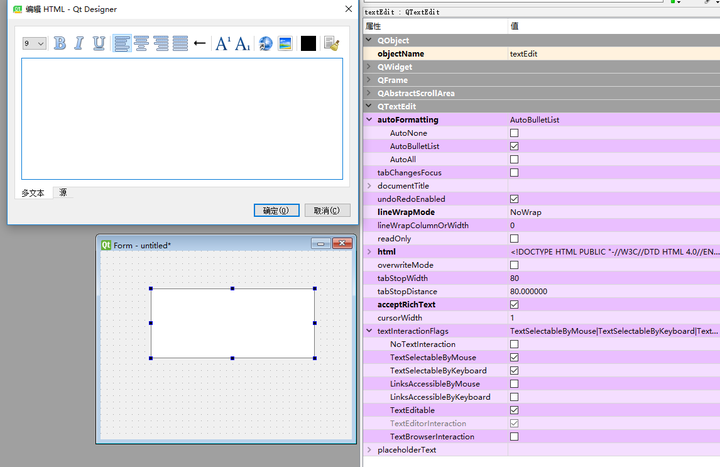Apply justified text alignment
The width and height of the screenshot is (720, 467).
180,43
